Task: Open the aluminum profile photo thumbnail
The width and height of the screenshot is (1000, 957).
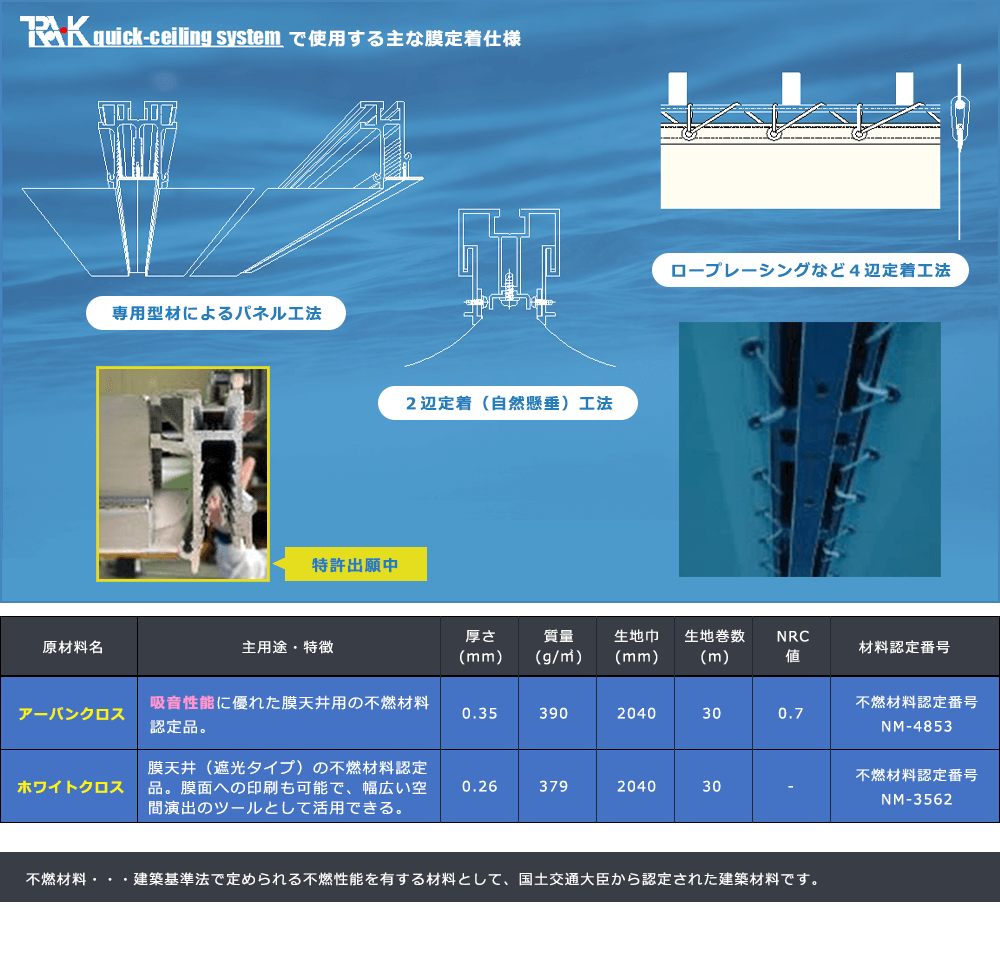Action: pos(183,474)
